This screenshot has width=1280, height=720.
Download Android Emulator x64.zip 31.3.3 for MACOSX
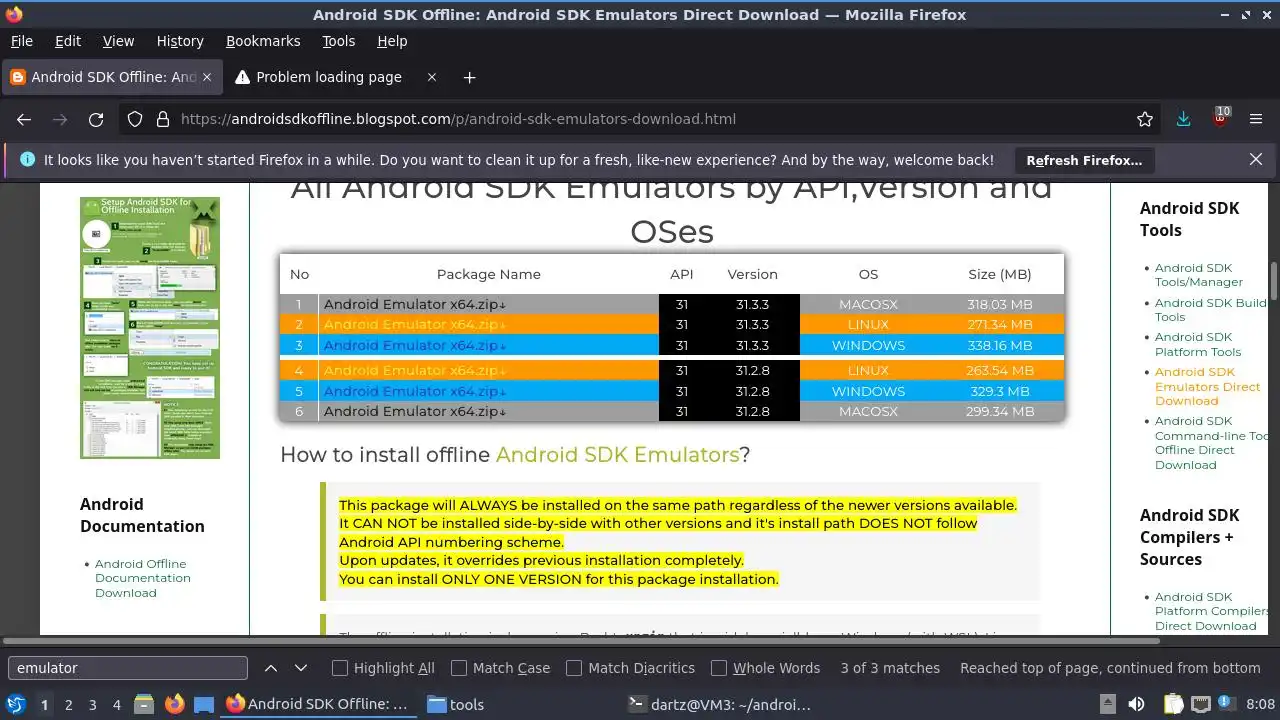pyautogui.click(x=415, y=304)
